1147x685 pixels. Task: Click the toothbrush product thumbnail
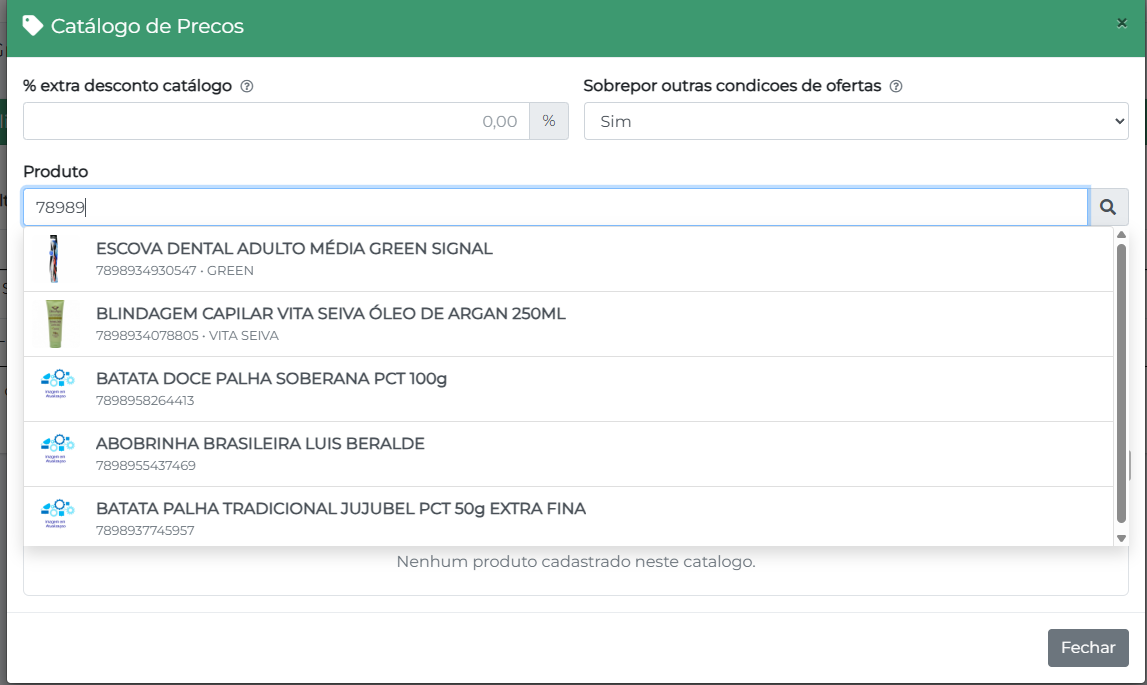coord(54,259)
